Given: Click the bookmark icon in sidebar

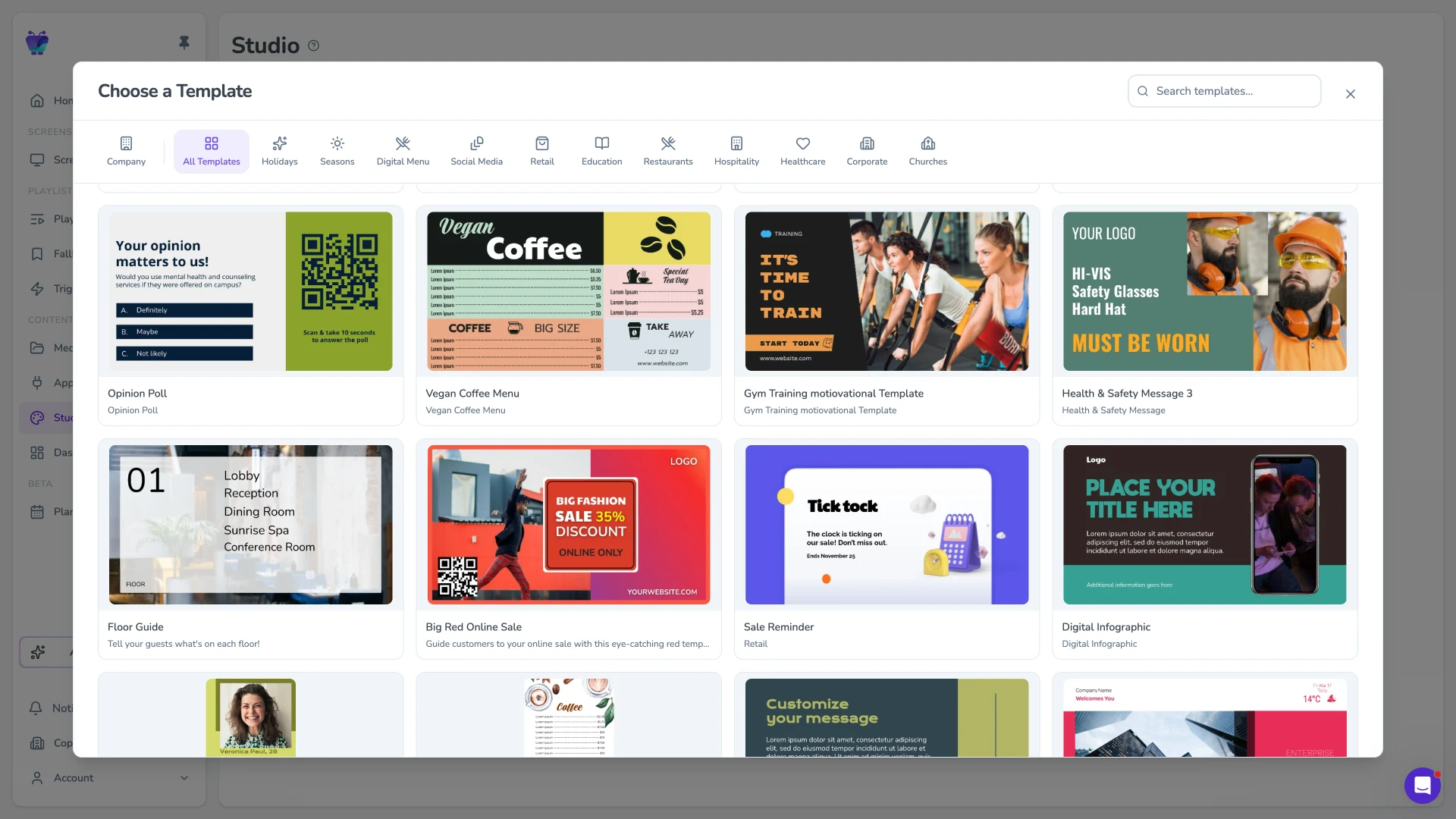Looking at the screenshot, I should [37, 254].
